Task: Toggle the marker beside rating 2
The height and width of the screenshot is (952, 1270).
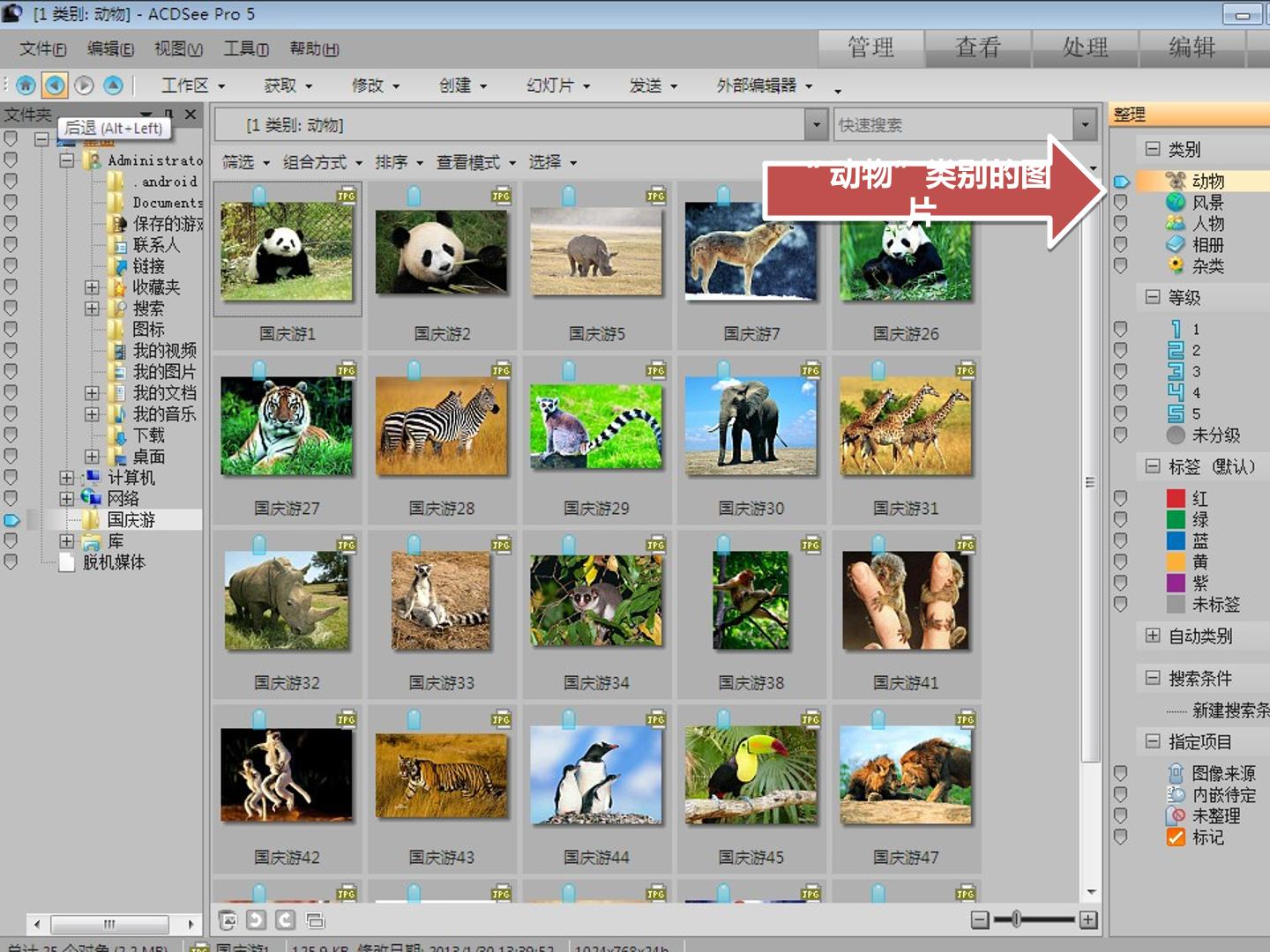Action: pos(1120,350)
